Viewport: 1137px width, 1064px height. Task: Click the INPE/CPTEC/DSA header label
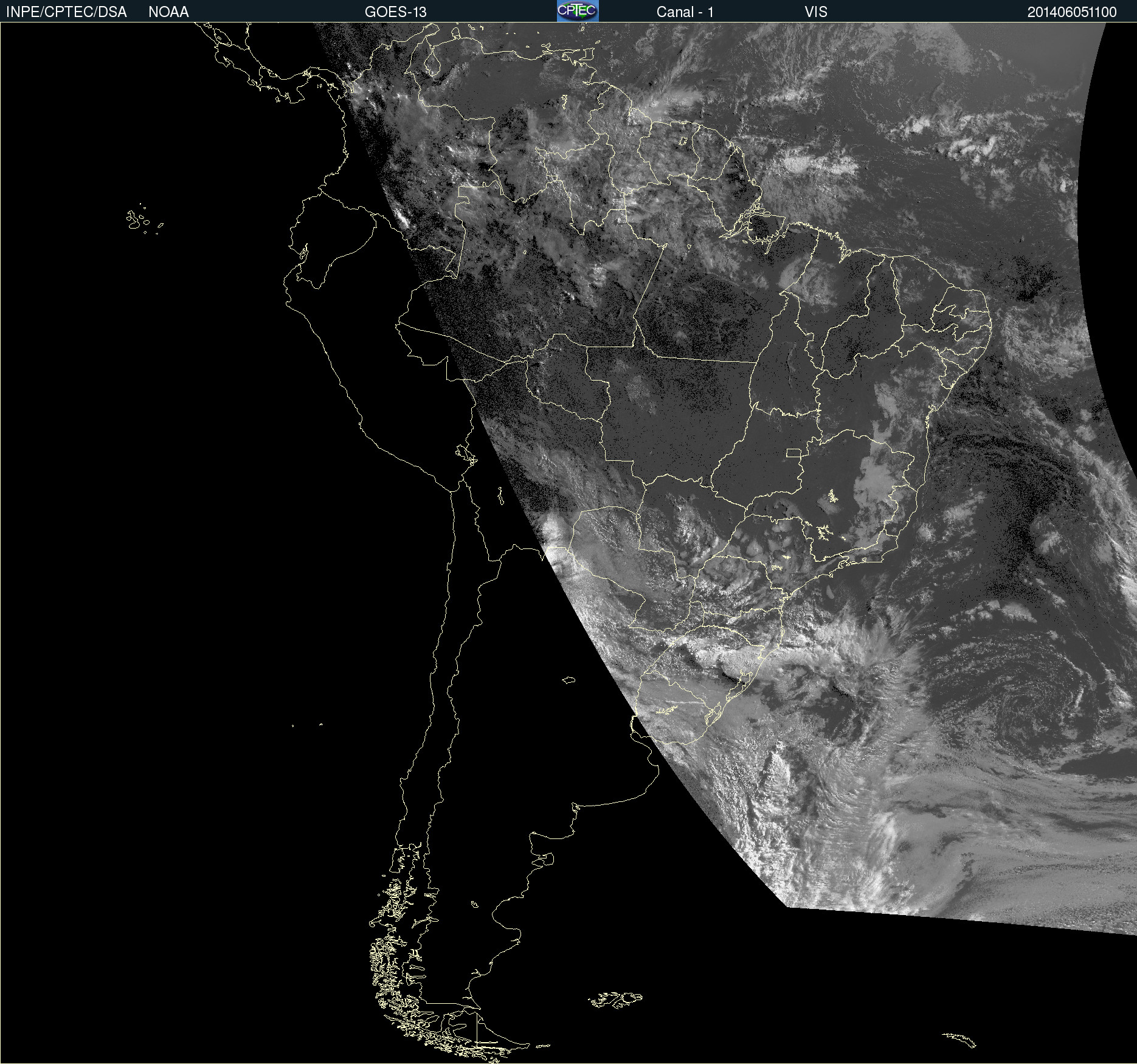[66, 12]
